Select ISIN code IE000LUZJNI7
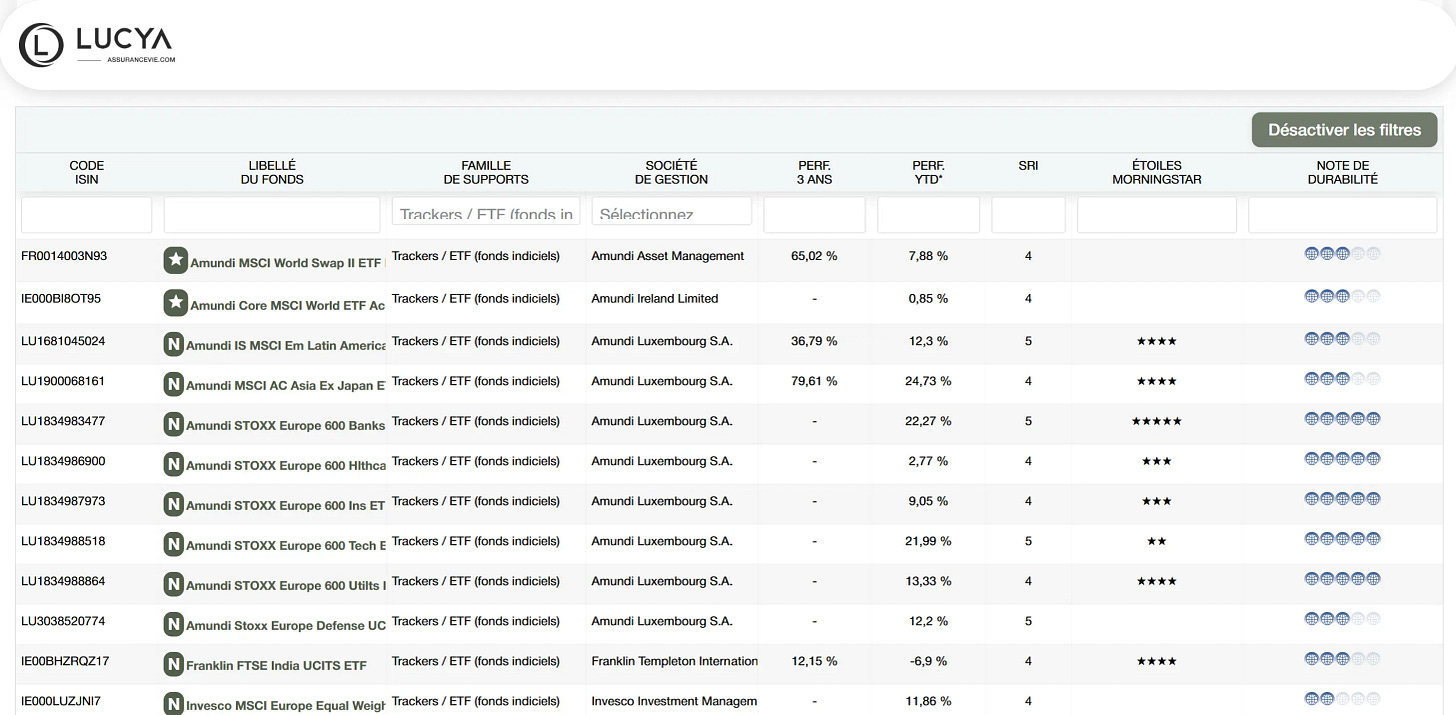 click(61, 701)
